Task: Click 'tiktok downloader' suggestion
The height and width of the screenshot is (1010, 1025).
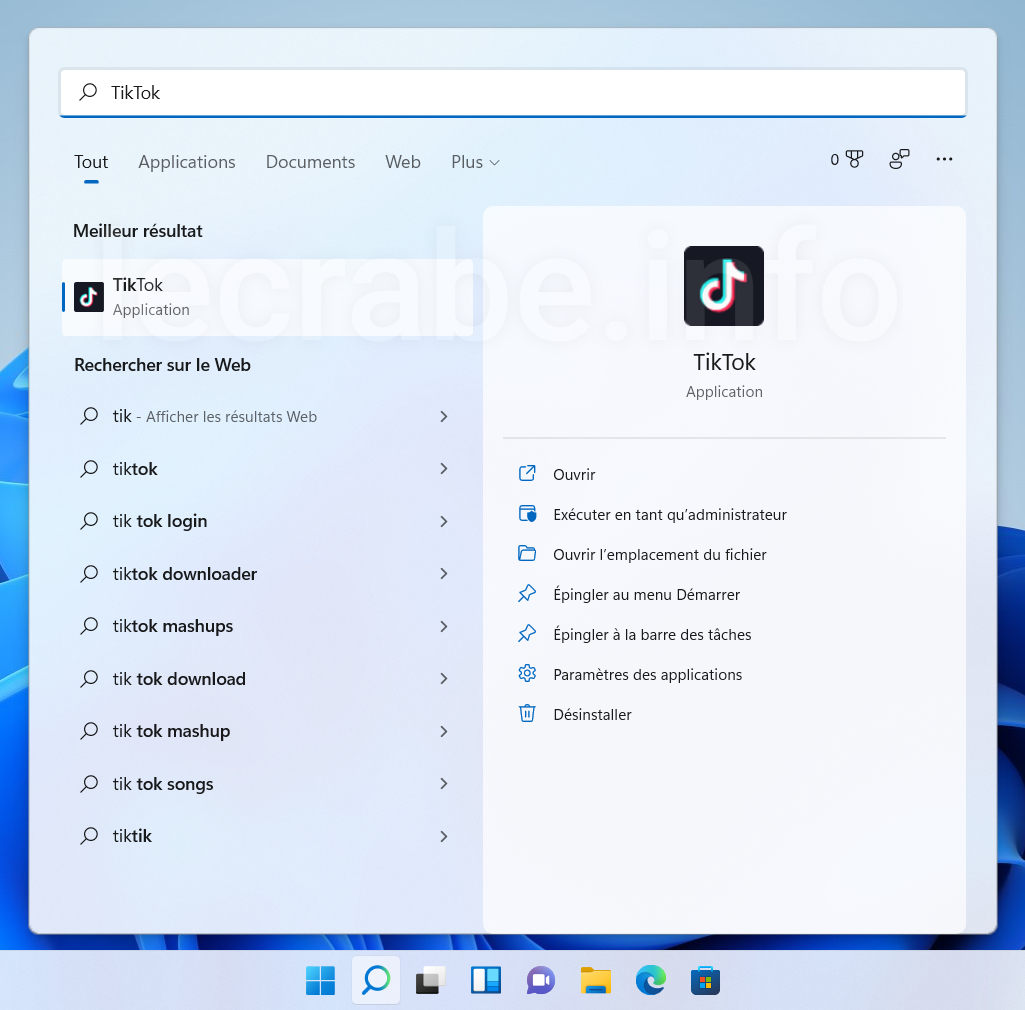Action: coord(265,574)
